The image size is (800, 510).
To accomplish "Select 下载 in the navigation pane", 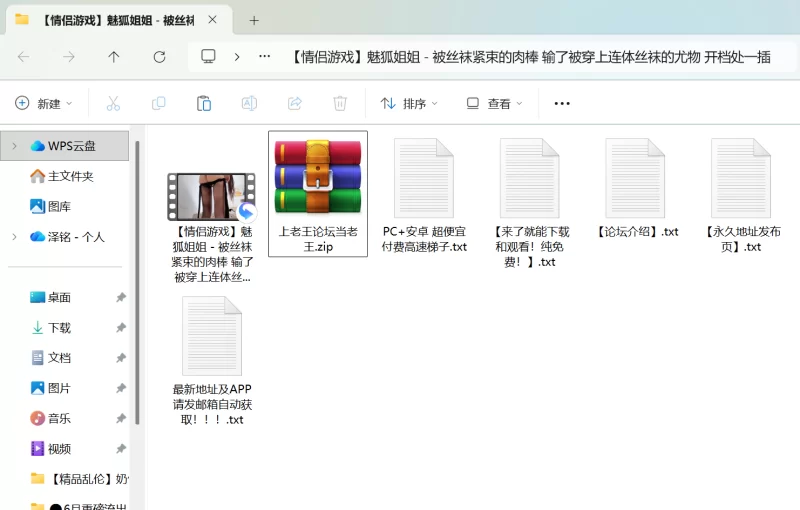I will click(59, 328).
